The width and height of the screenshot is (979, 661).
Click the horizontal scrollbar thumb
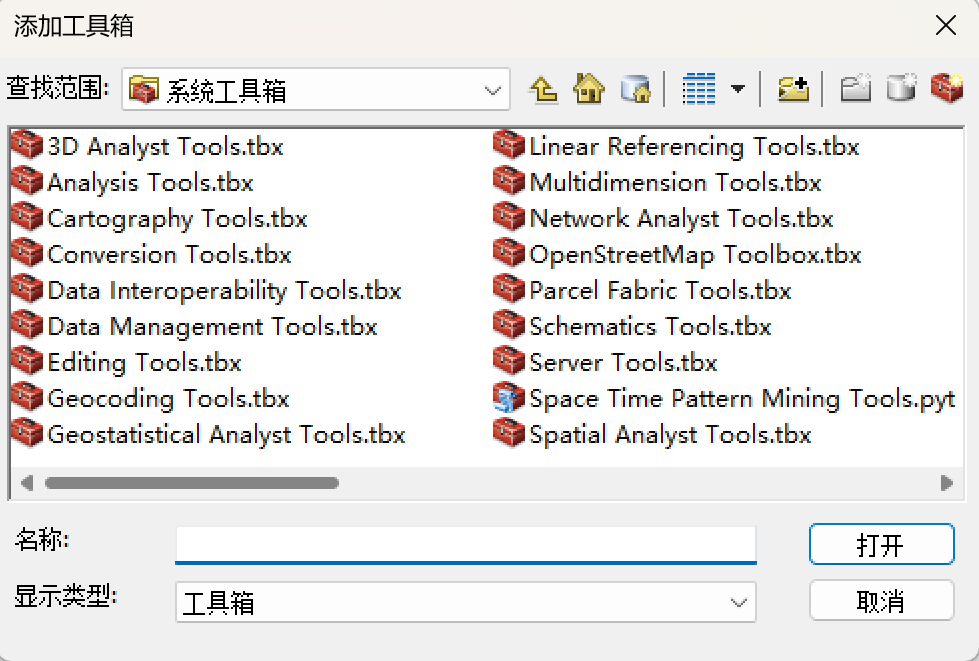[x=192, y=483]
